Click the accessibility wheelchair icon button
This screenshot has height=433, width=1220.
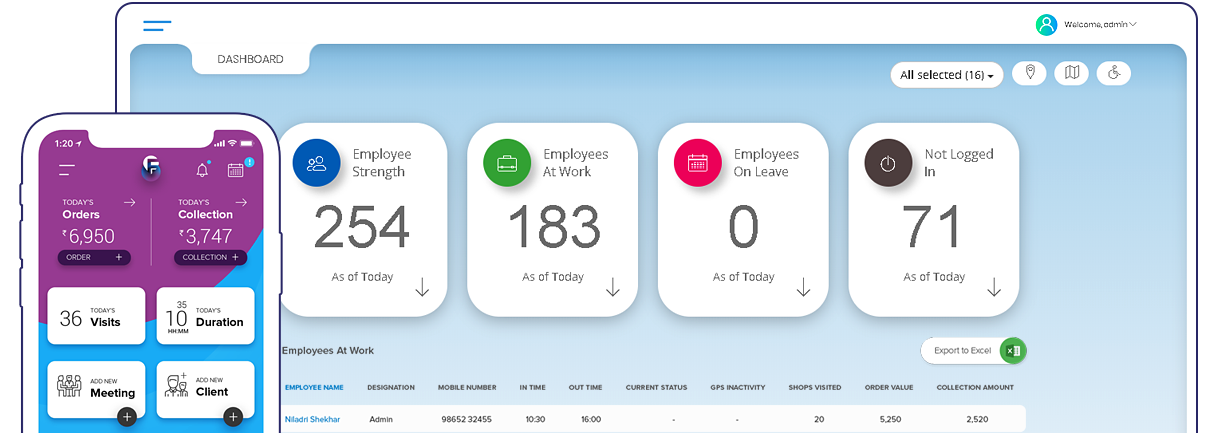coord(1114,73)
